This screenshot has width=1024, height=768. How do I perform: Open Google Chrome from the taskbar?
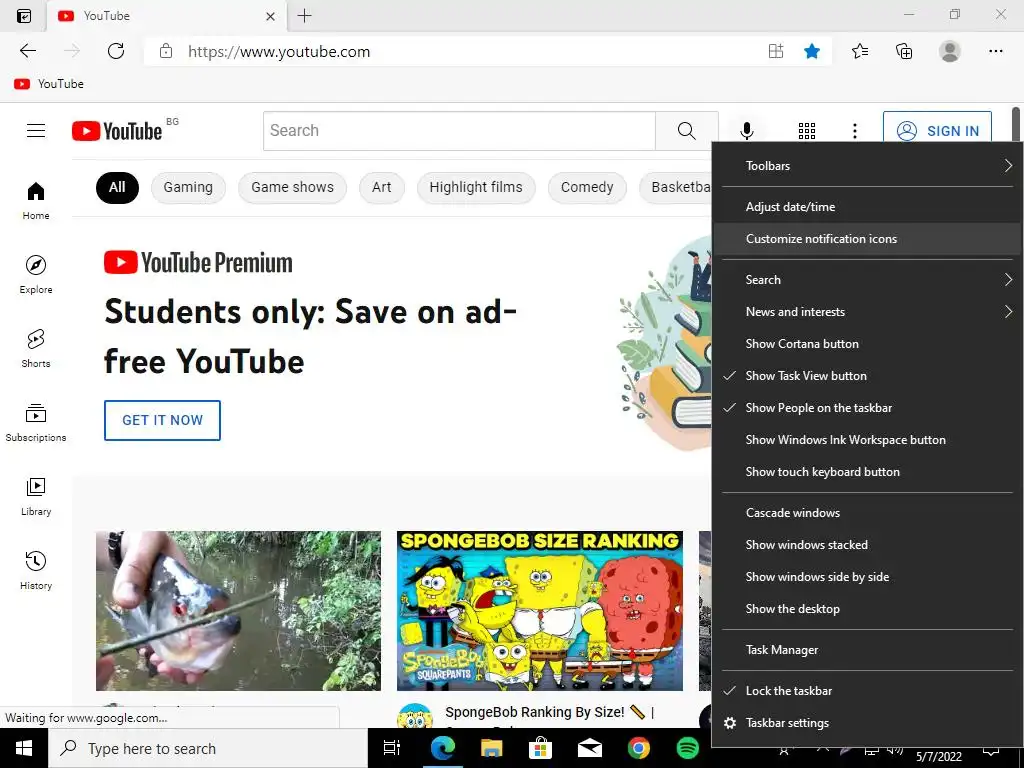[x=639, y=748]
